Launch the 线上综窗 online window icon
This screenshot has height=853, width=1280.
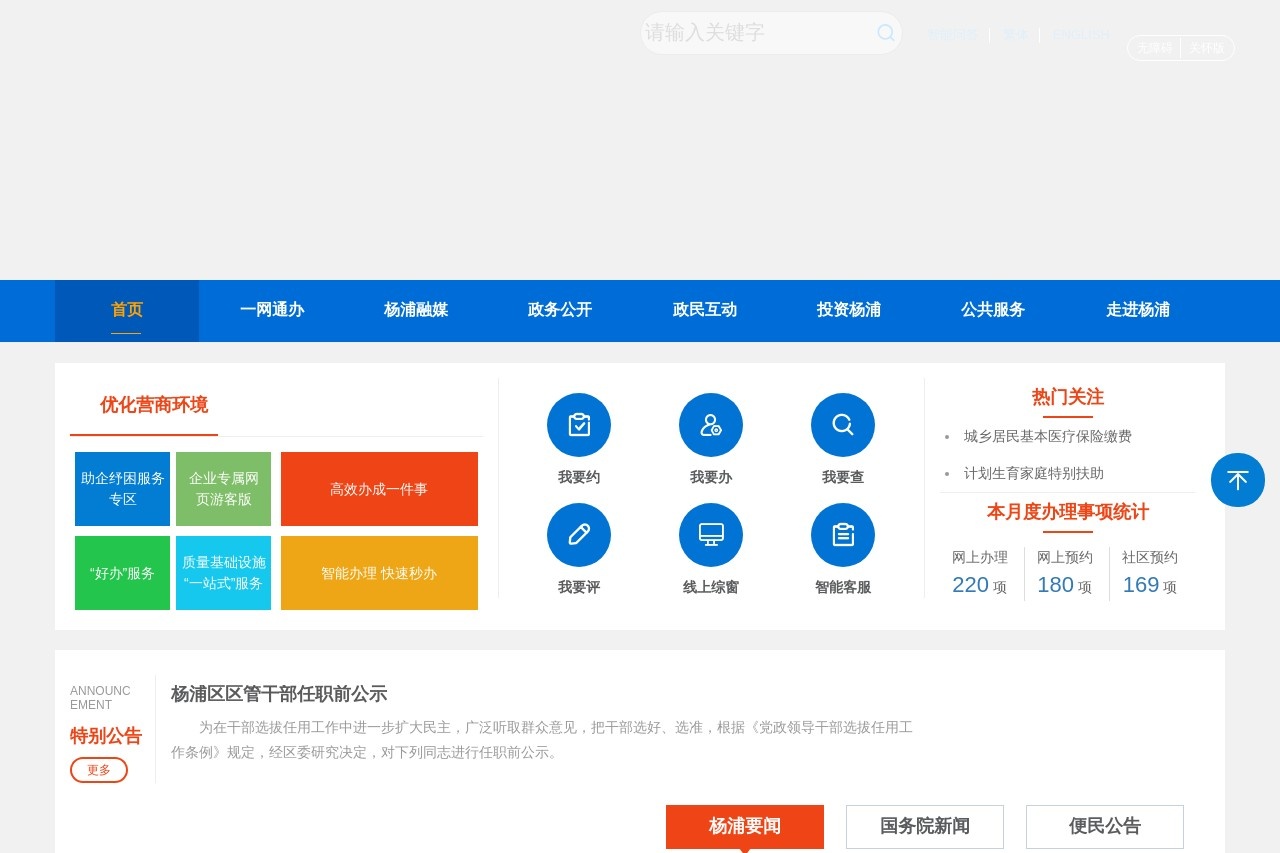710,534
